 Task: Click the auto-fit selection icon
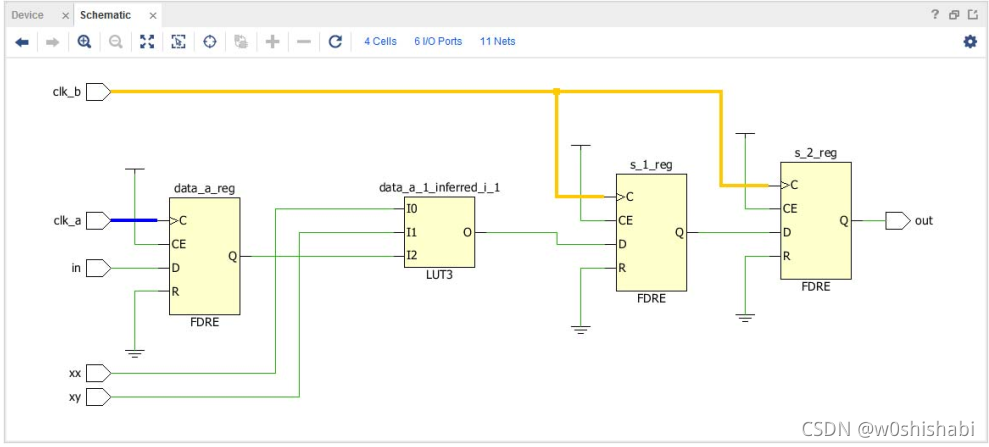[178, 42]
